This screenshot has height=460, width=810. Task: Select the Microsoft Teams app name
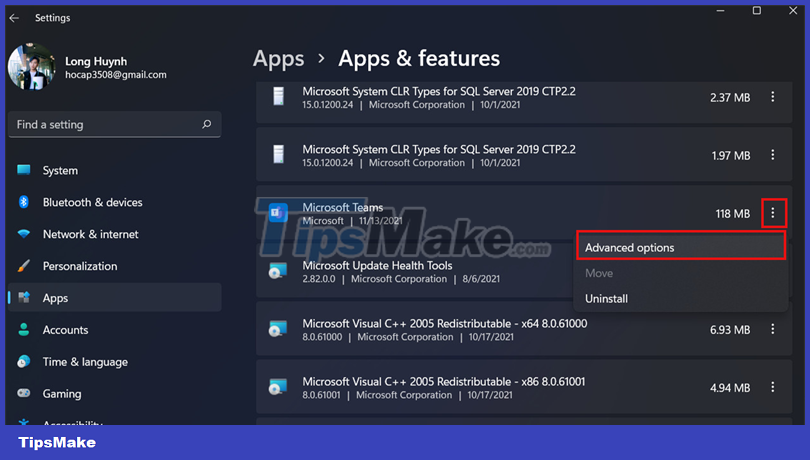(342, 207)
